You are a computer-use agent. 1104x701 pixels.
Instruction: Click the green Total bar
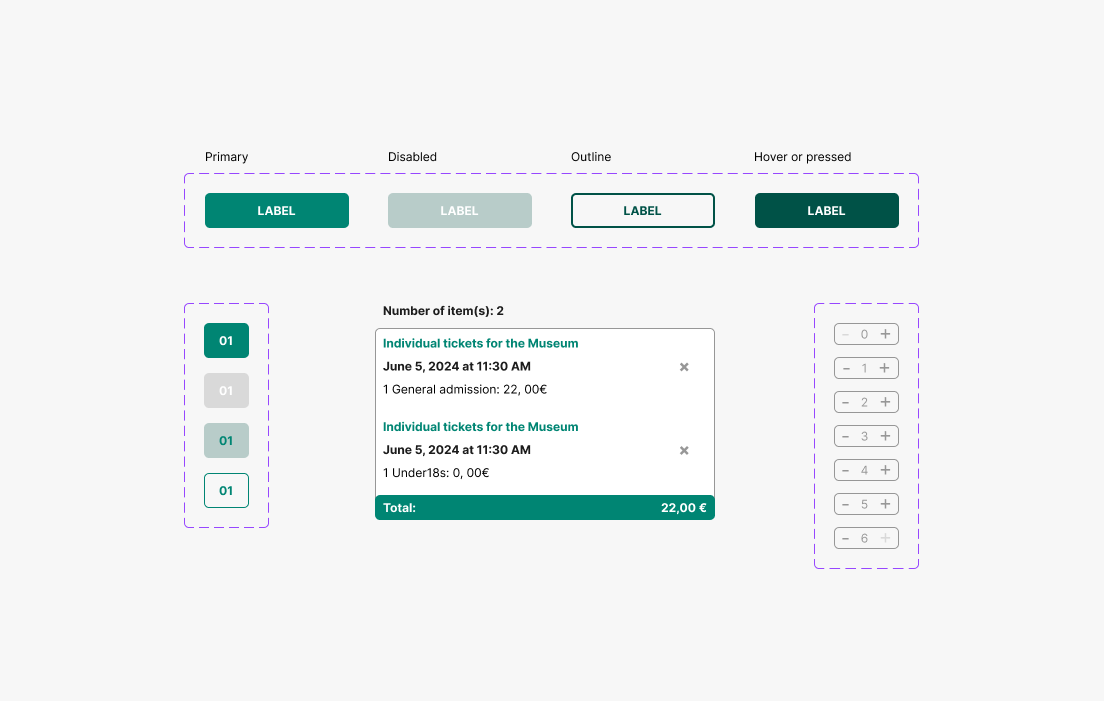point(545,508)
